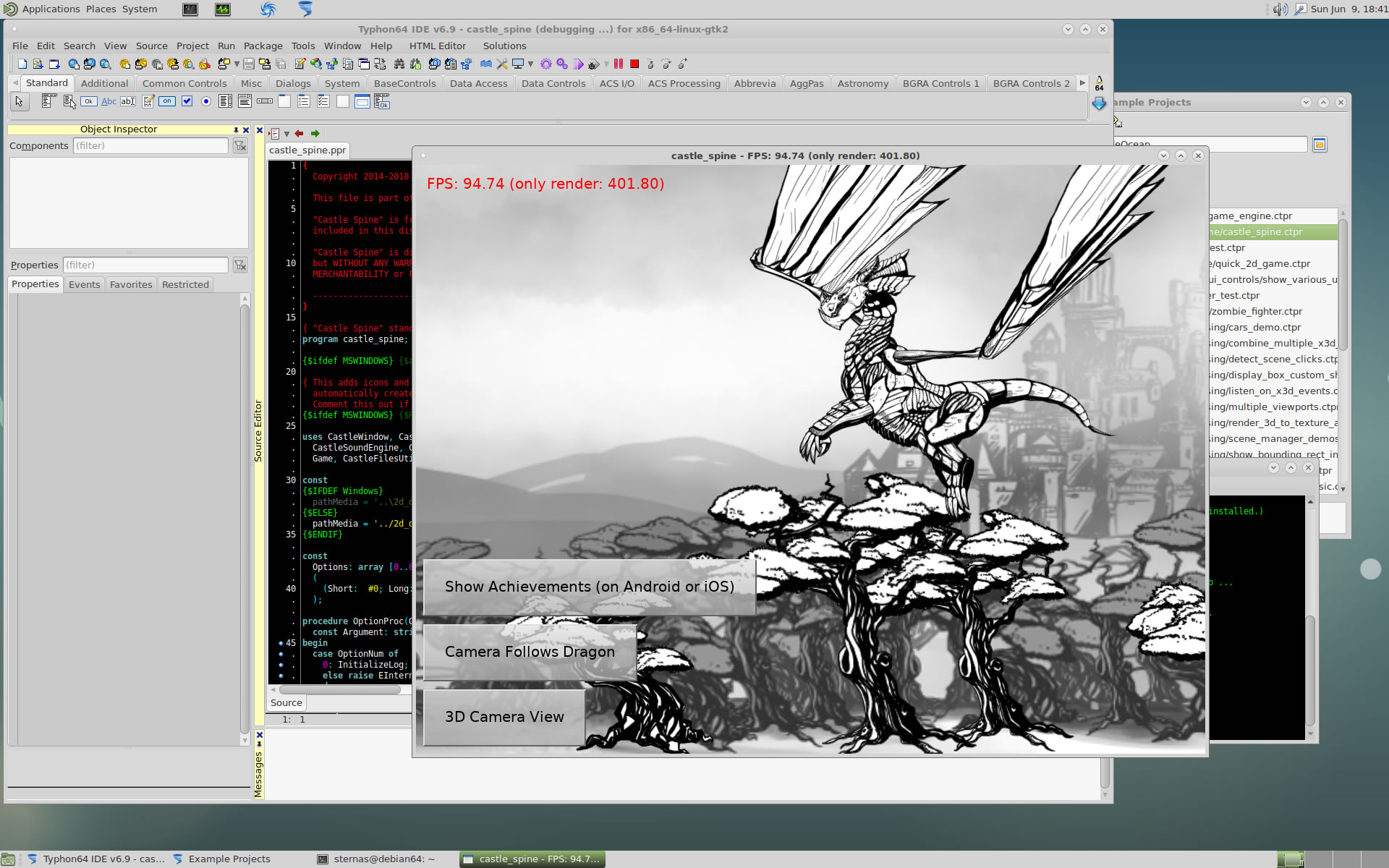The width and height of the screenshot is (1389, 868).
Task: Click the vertical scrollbar in the Properties panel
Action: (245, 519)
